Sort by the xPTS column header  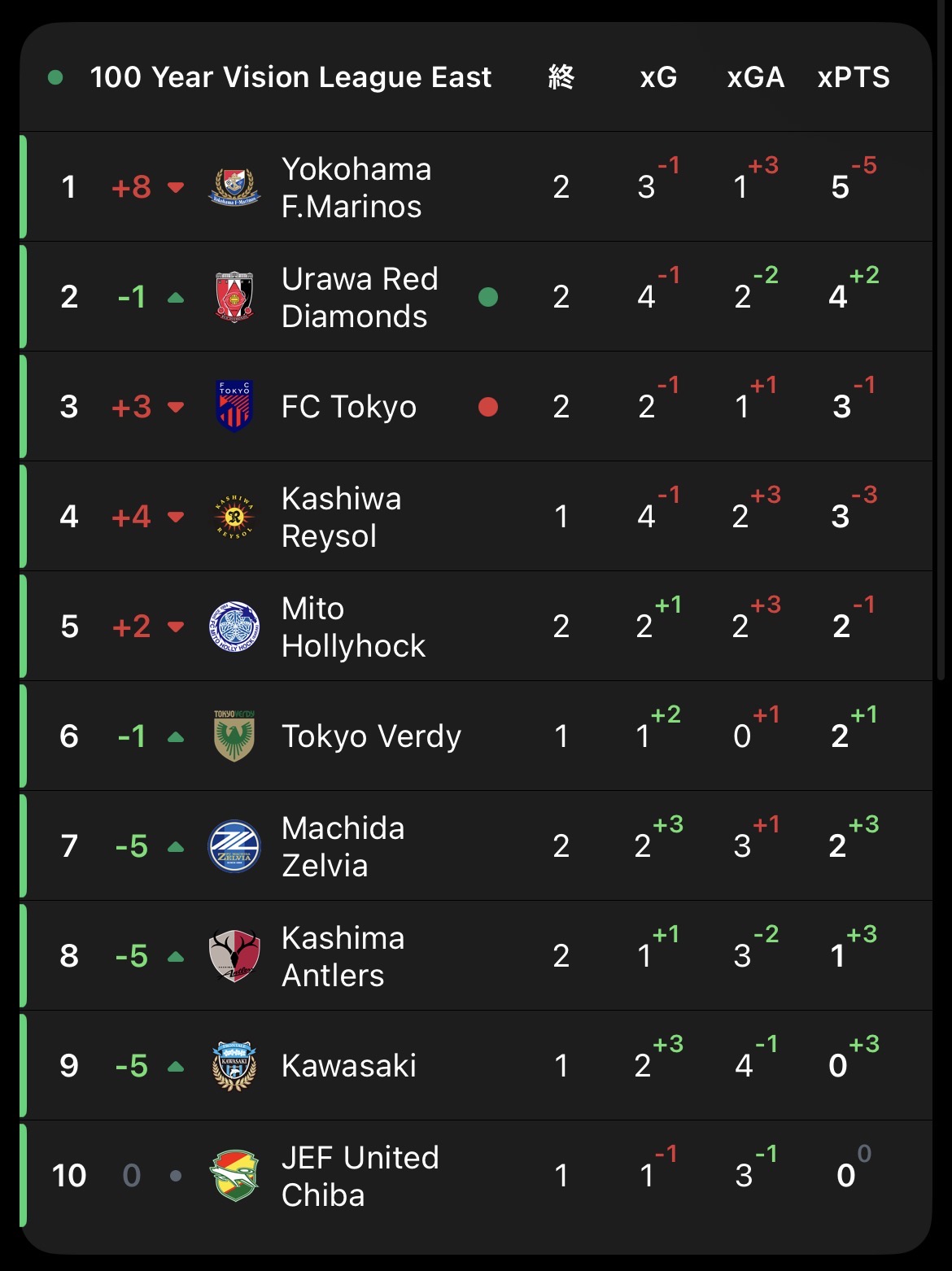[x=854, y=77]
